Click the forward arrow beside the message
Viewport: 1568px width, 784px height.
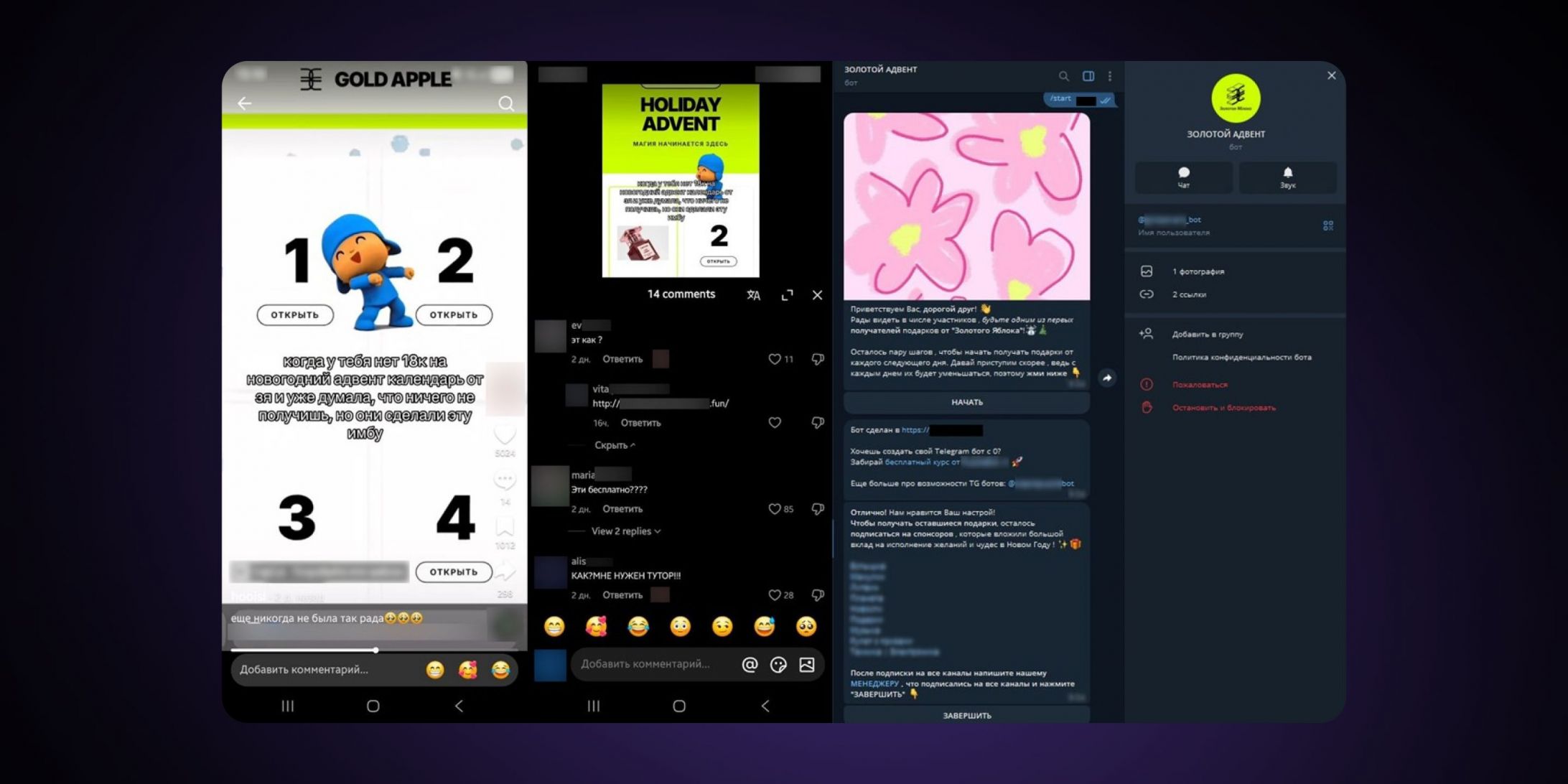pos(1107,378)
